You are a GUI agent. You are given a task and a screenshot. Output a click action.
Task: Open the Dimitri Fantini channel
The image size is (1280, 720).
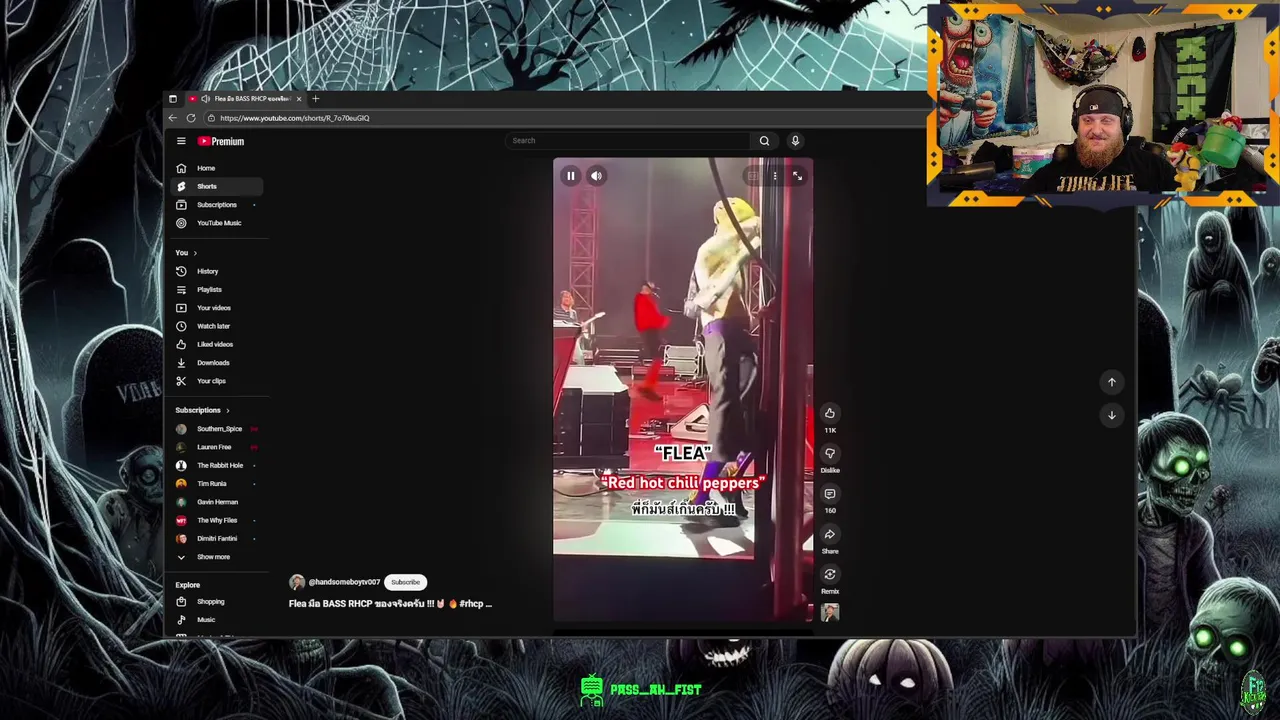click(x=216, y=538)
